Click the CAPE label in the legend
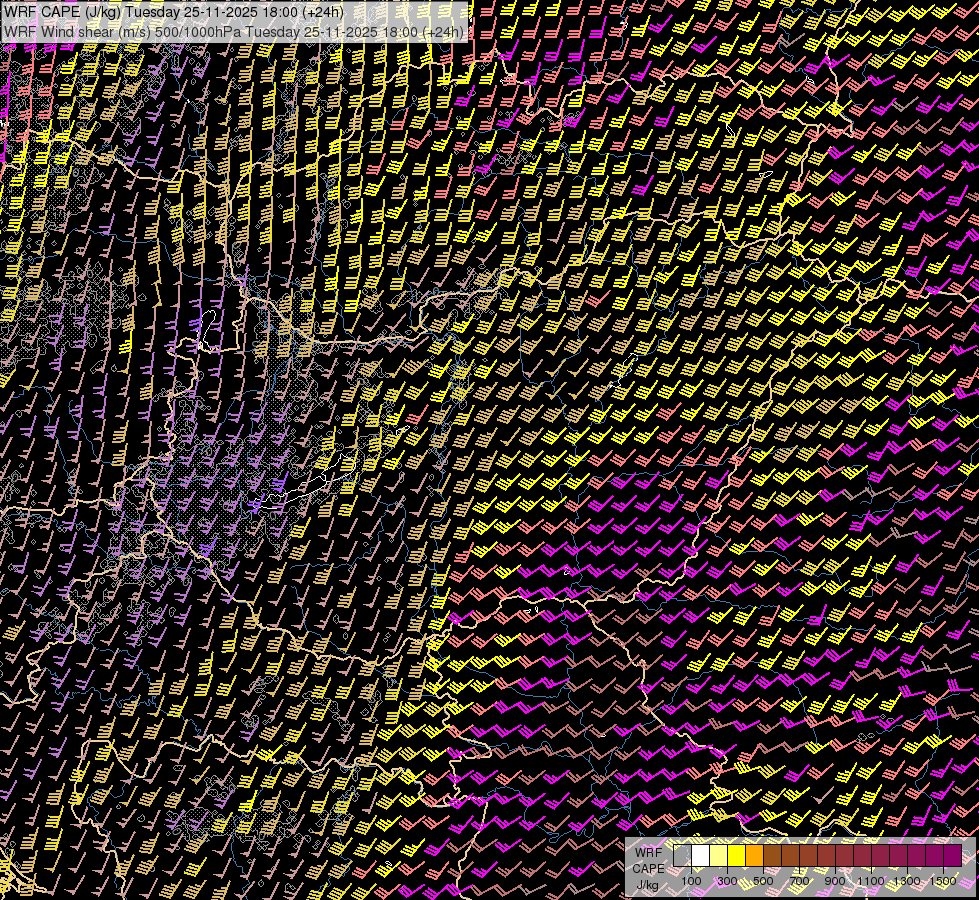The image size is (979, 900). 648,869
